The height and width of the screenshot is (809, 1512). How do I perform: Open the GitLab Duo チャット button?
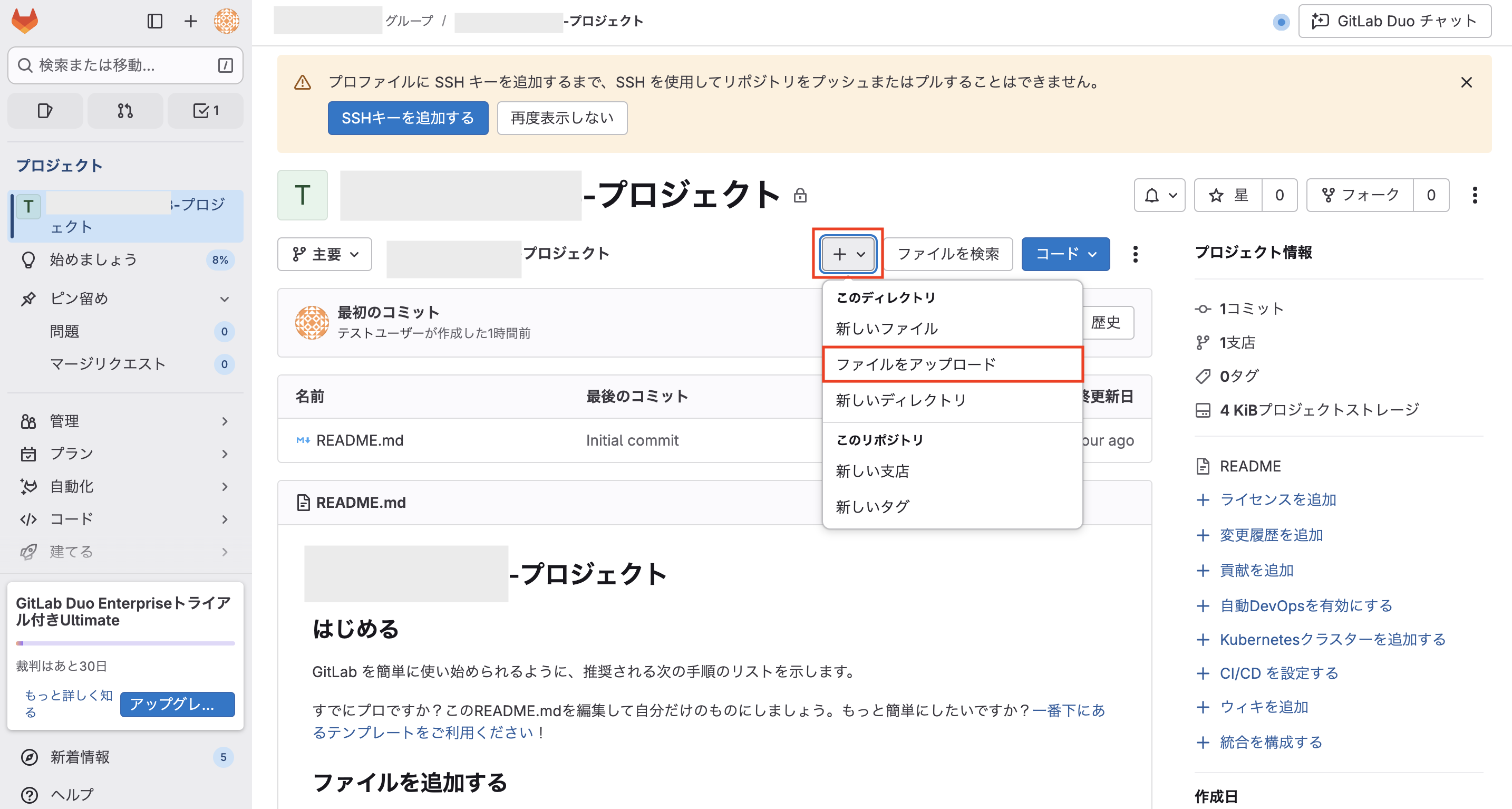(1394, 21)
